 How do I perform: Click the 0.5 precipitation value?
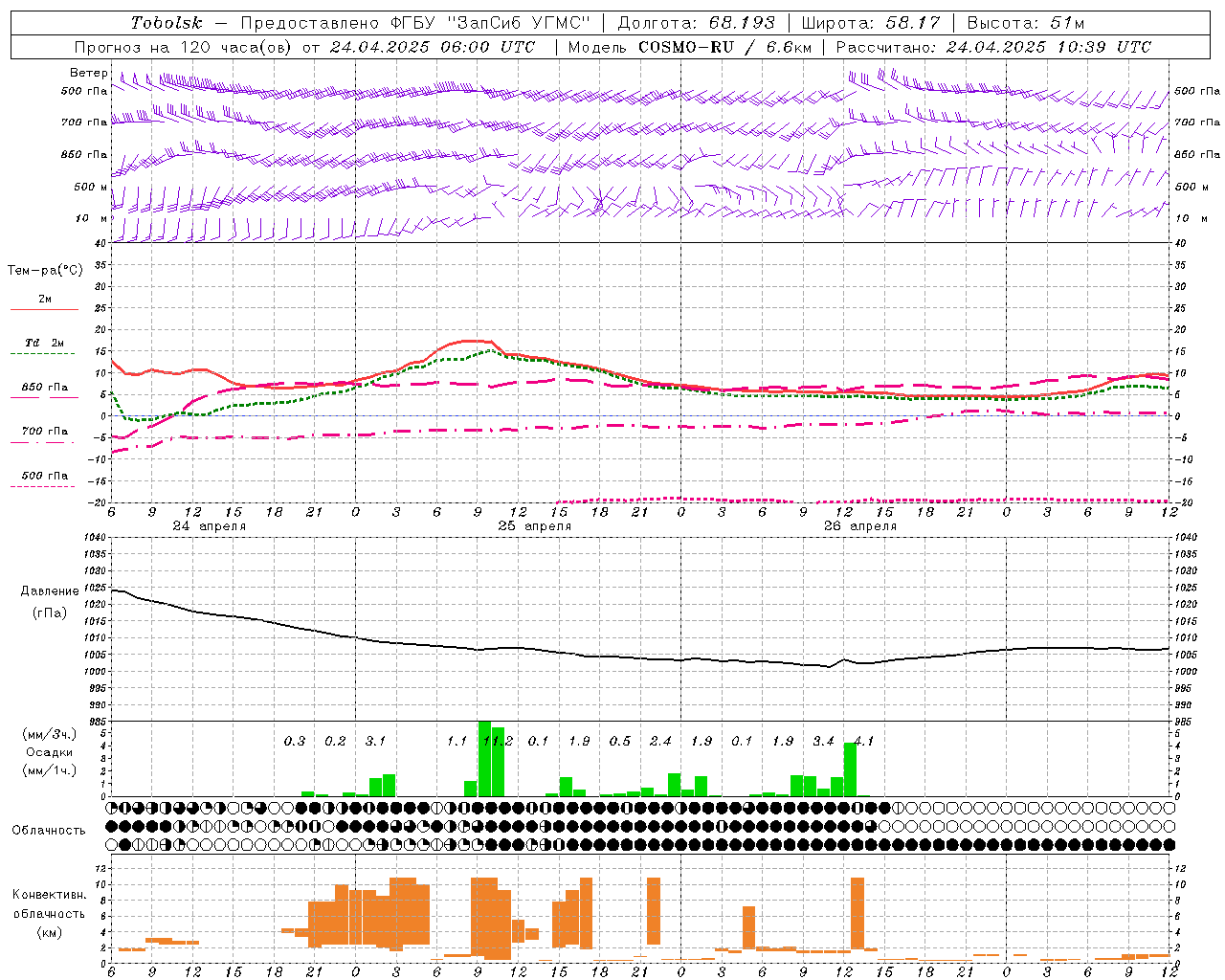[620, 741]
